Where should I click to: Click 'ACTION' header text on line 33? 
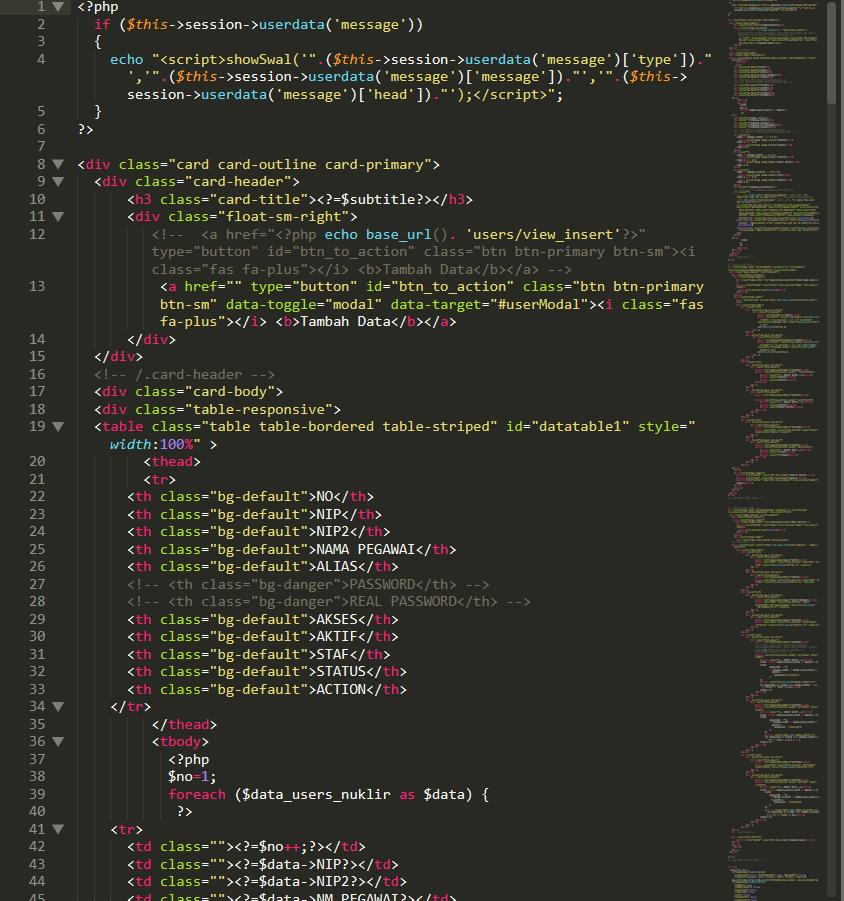pos(341,690)
